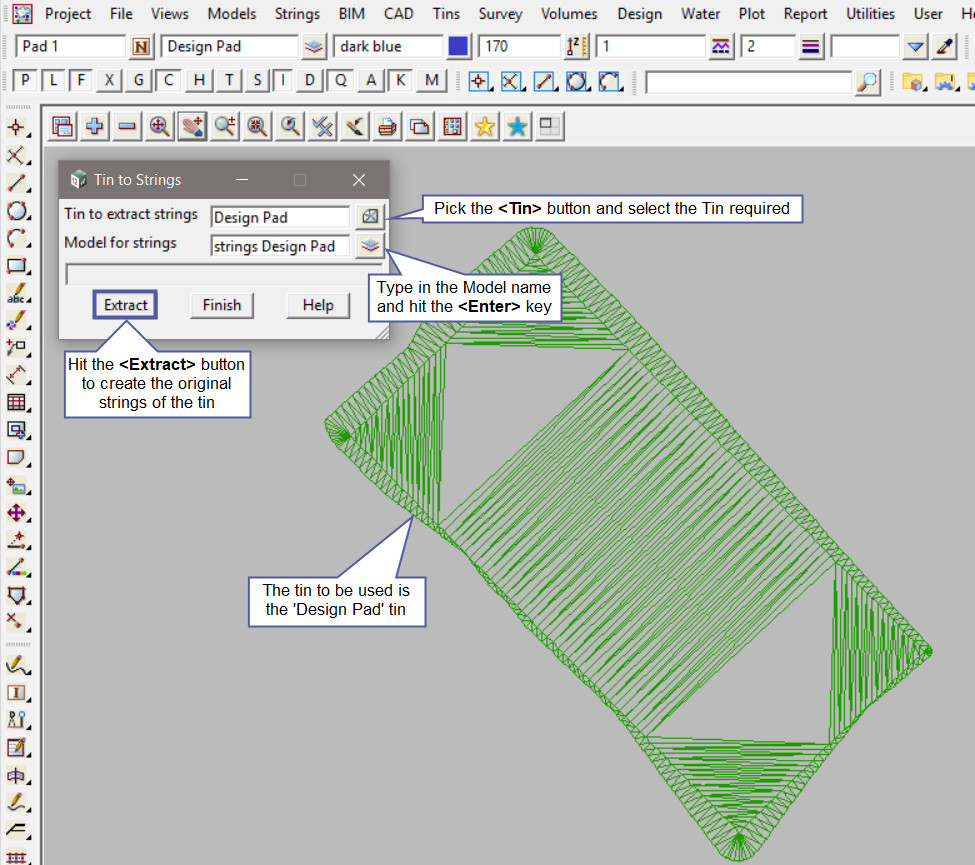Click the blue plus zoom-in toolbar icon
The image size is (975, 865).
tap(95, 126)
